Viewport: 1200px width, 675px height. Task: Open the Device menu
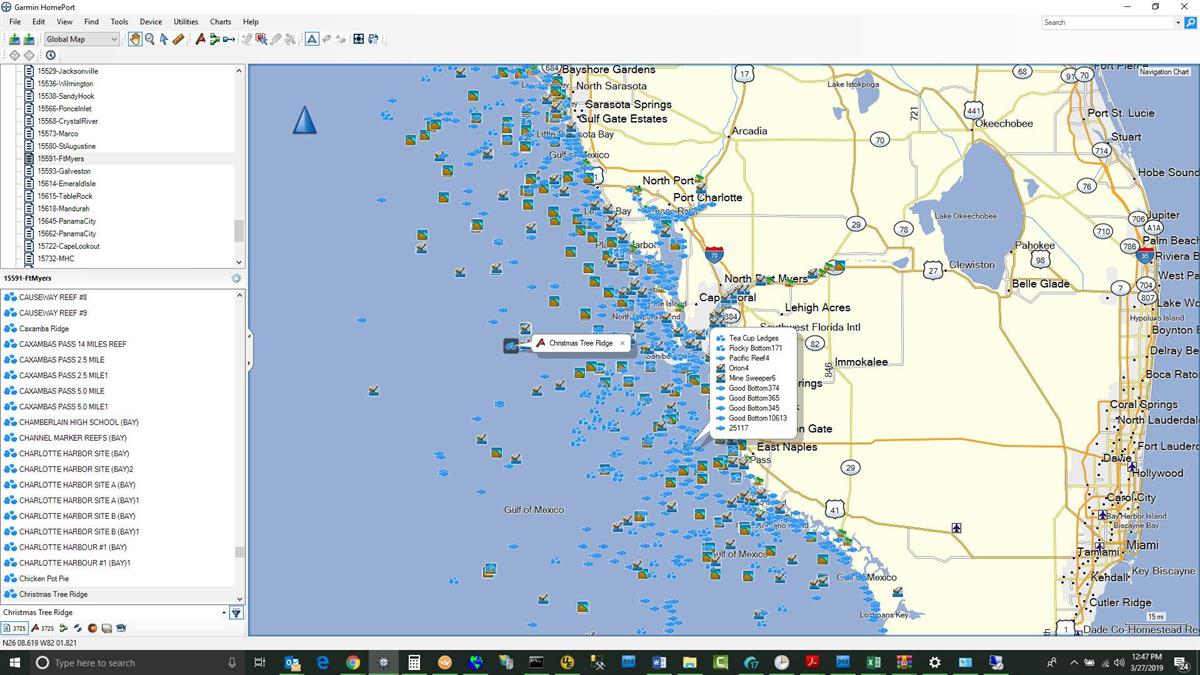click(151, 21)
